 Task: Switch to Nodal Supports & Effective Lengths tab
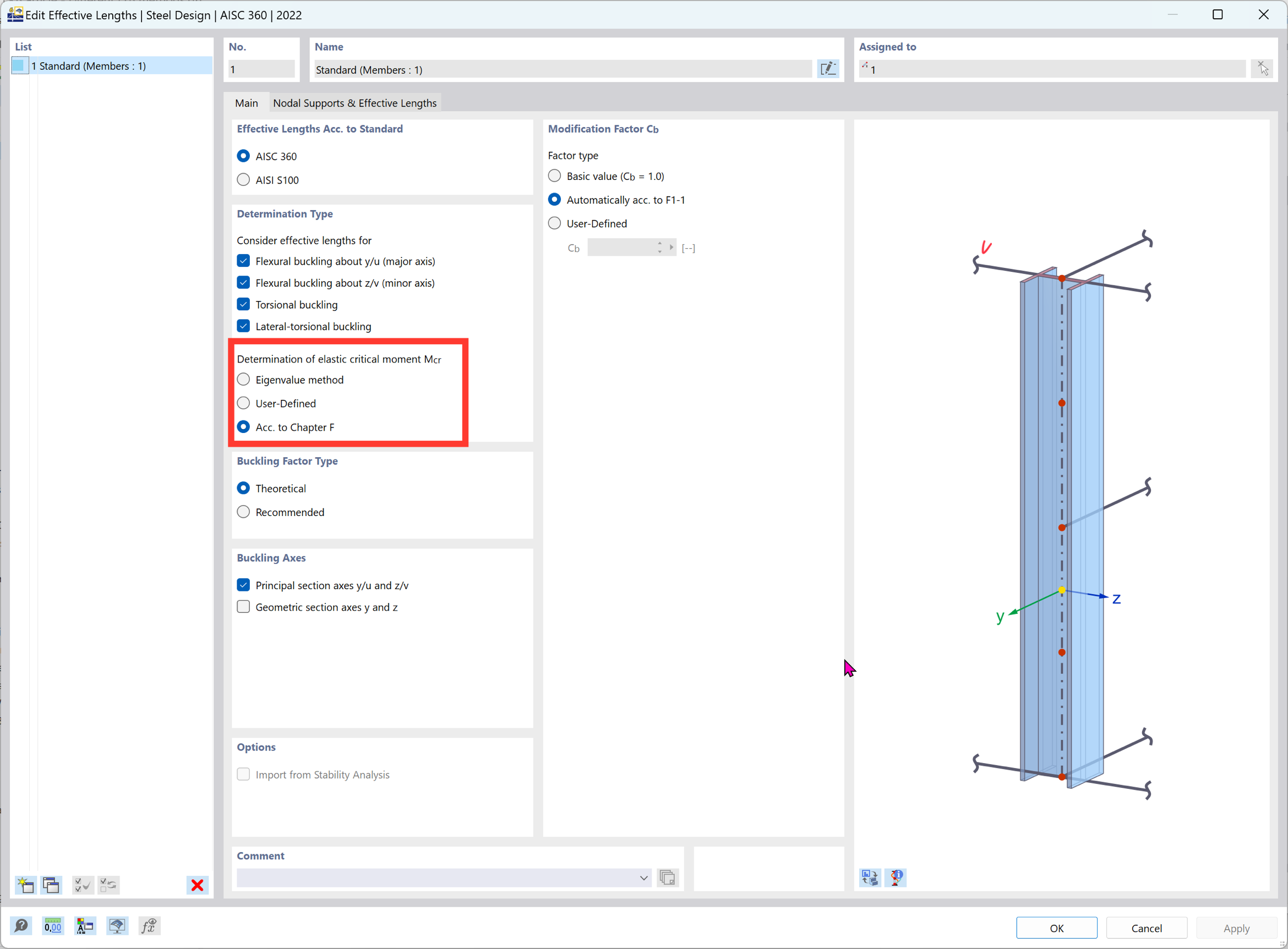pos(353,103)
